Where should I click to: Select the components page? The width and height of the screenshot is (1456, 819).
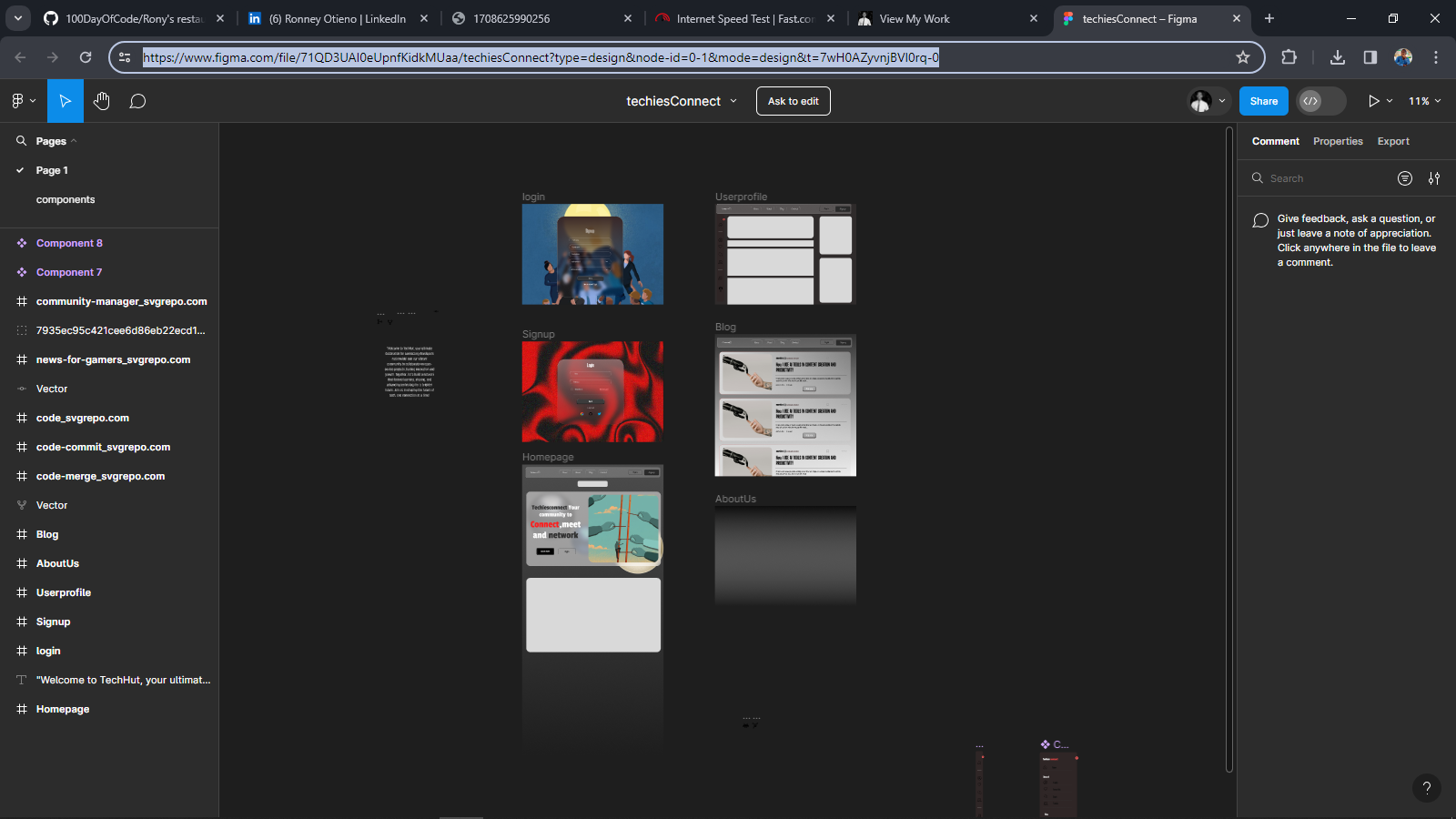(66, 199)
